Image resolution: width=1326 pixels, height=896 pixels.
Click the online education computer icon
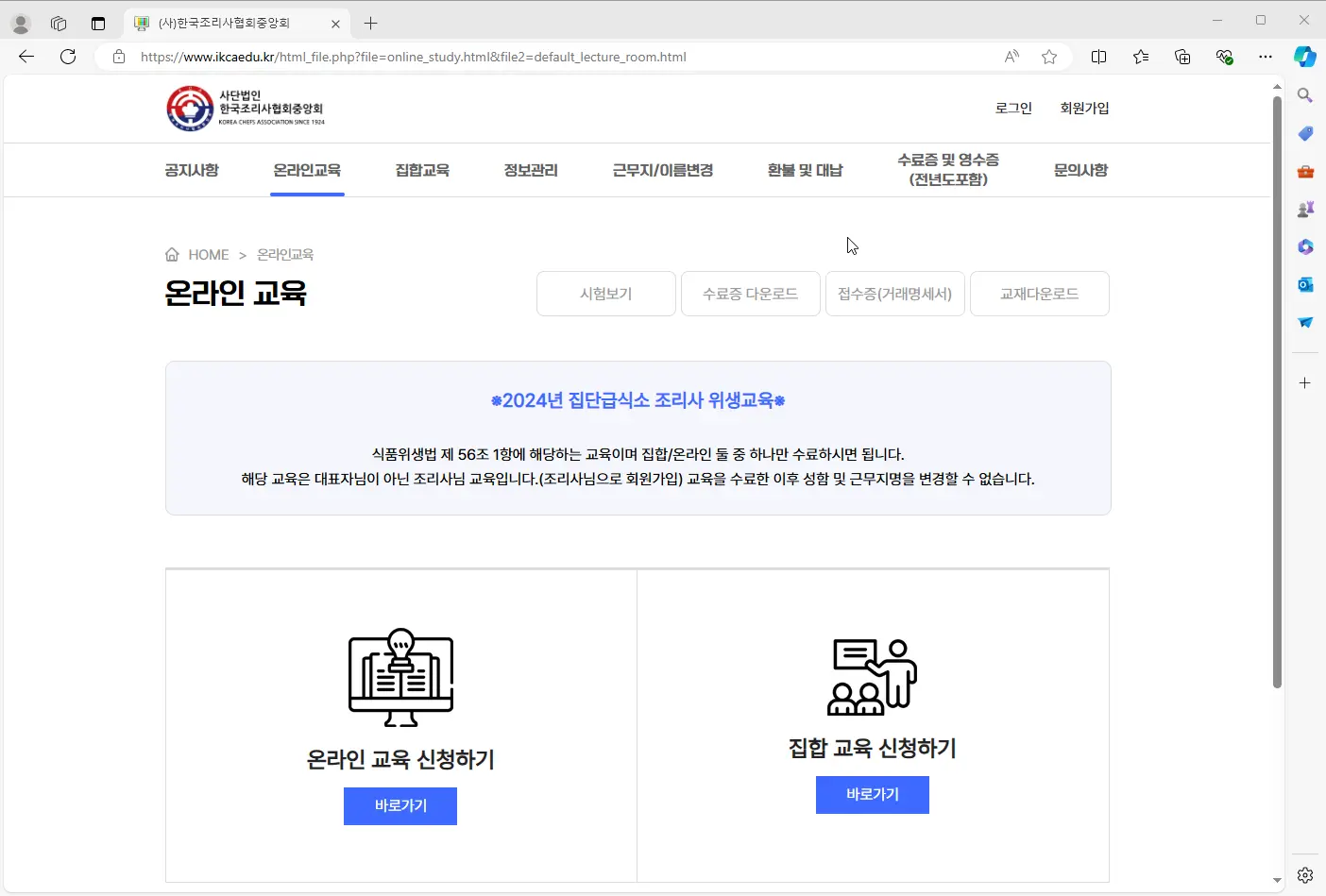point(400,678)
